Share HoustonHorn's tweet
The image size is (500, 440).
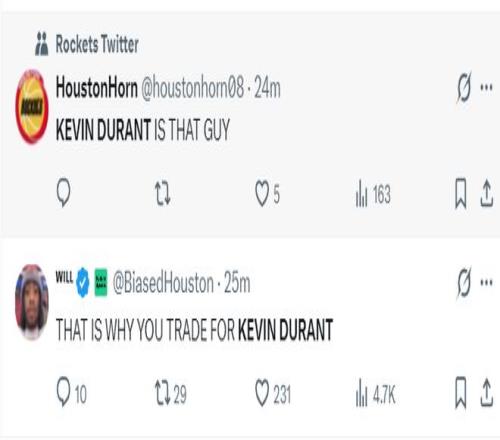[x=486, y=193]
